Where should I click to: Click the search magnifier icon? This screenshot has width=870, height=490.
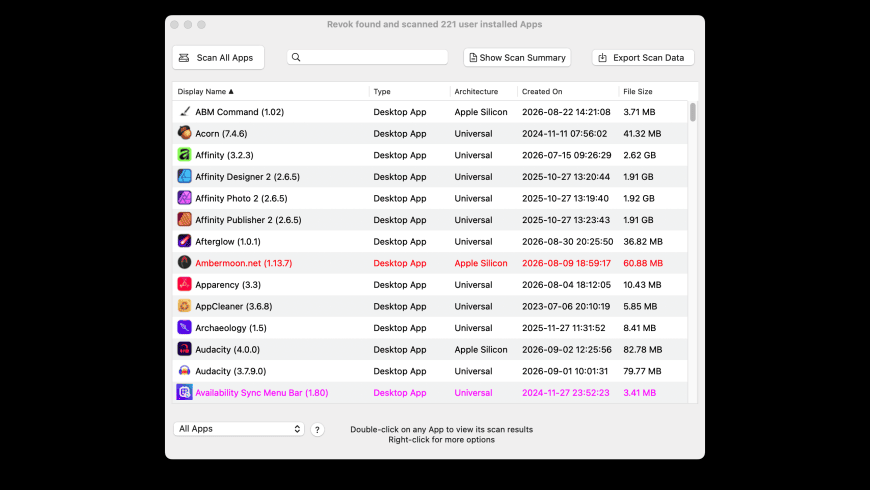click(x=296, y=57)
